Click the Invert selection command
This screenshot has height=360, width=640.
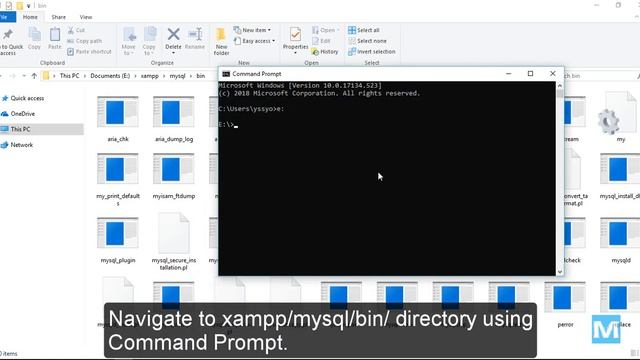(x=371, y=52)
